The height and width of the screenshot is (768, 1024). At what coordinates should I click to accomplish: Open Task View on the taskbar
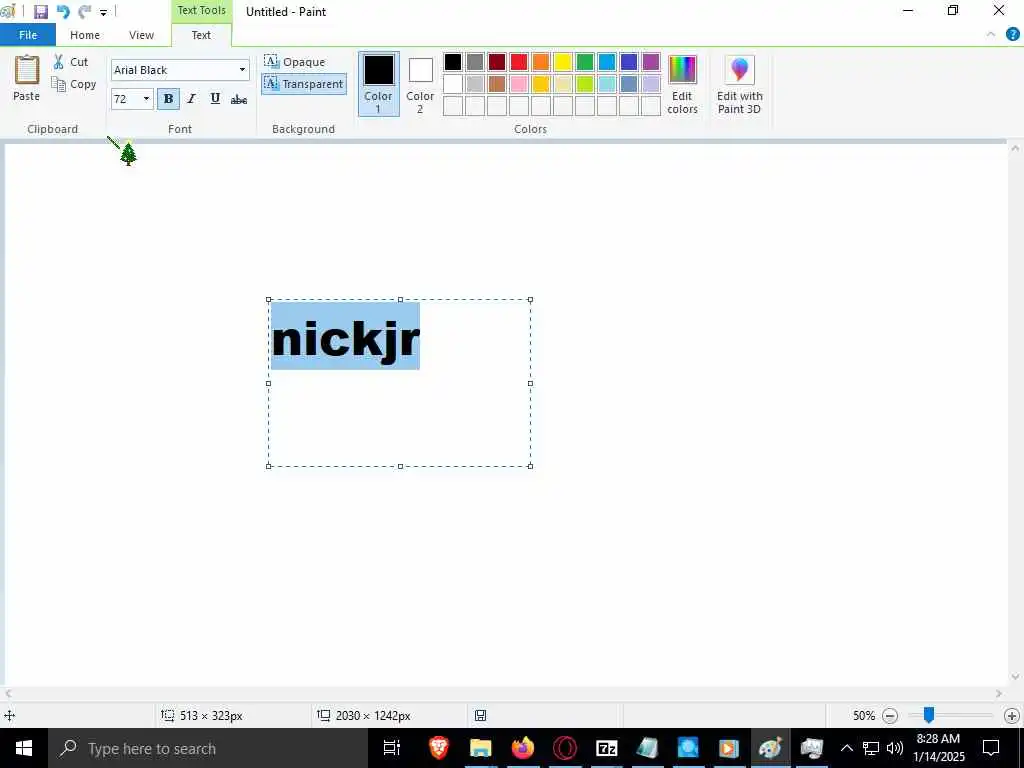[x=392, y=748]
